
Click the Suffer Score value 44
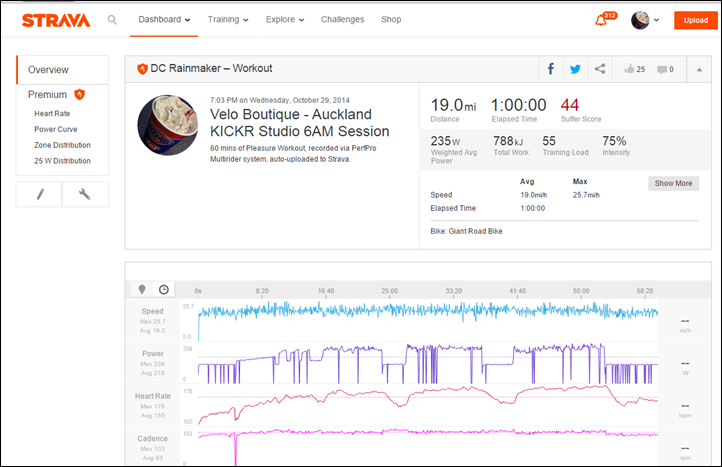tap(570, 105)
